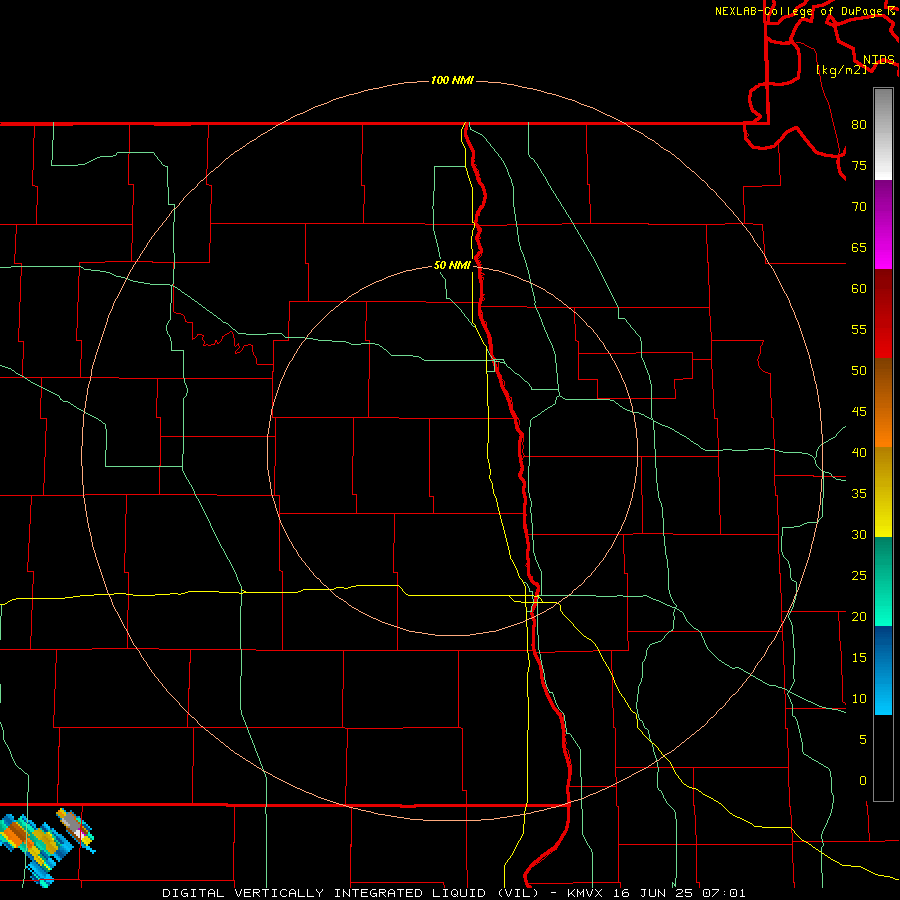
Task: Click the 35 value on the color scale
Action: tap(859, 494)
